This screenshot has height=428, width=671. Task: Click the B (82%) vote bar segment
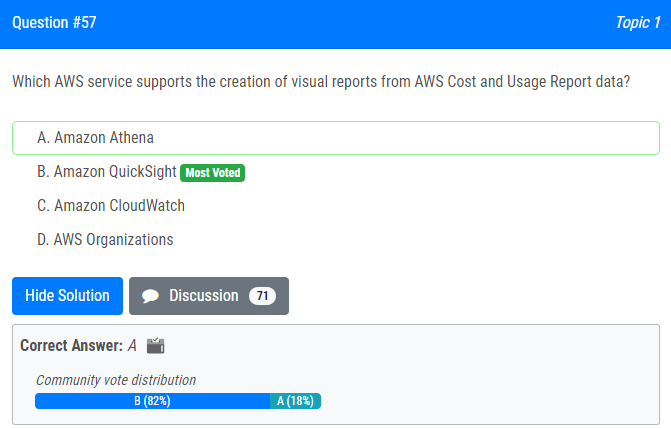(152, 401)
